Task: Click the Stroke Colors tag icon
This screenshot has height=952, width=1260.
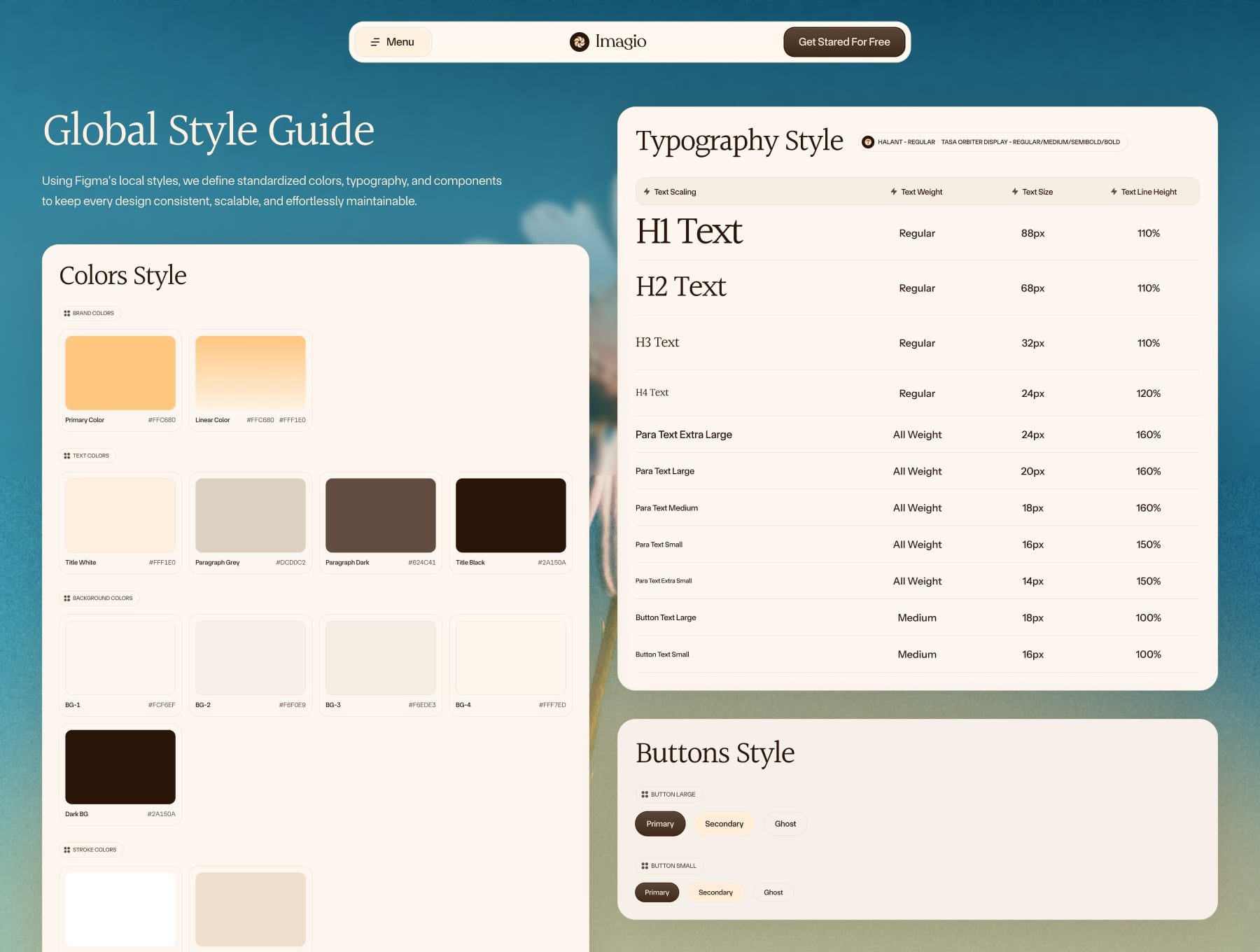Action: click(67, 850)
